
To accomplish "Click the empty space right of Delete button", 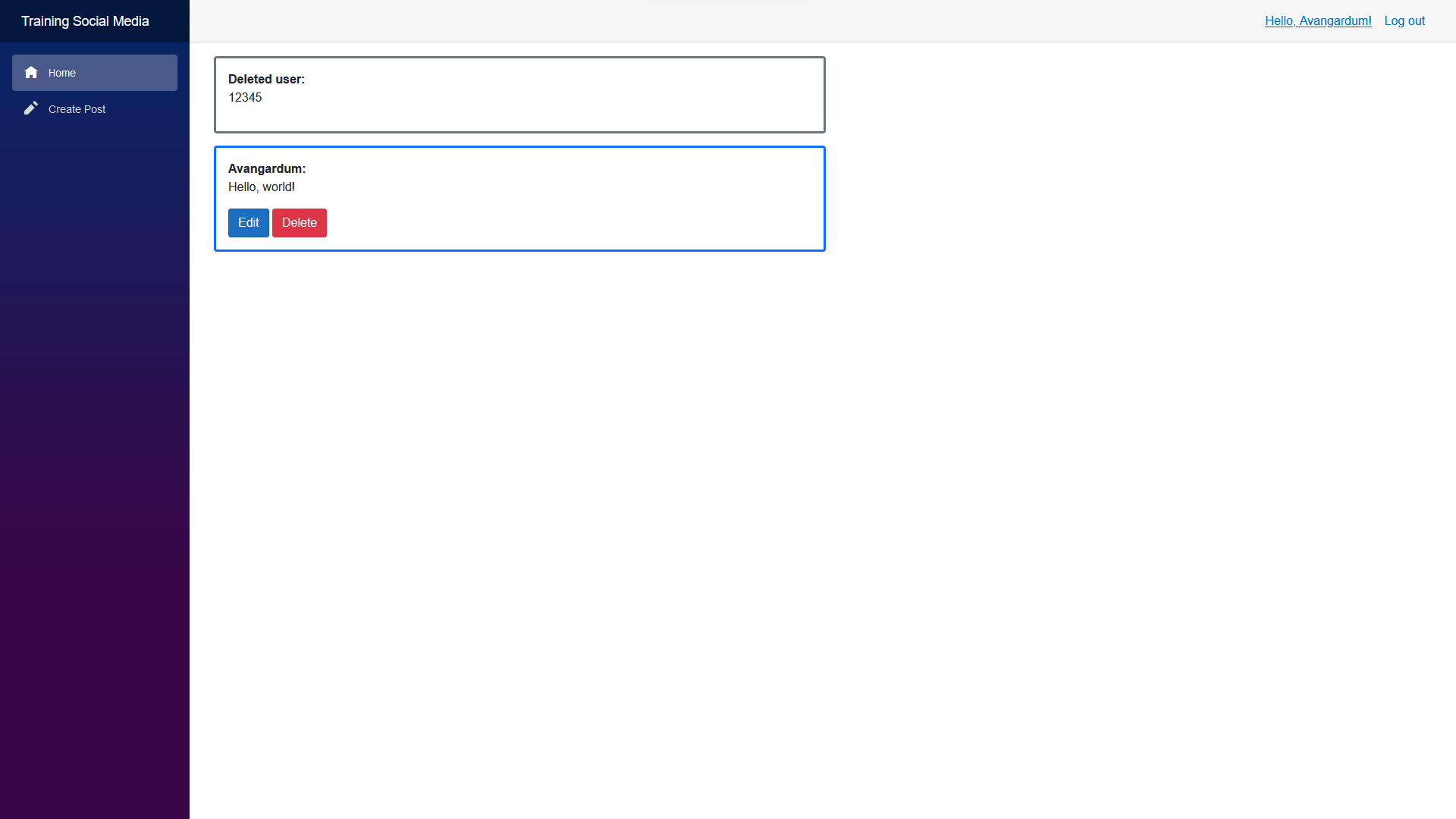I will pyautogui.click(x=569, y=223).
